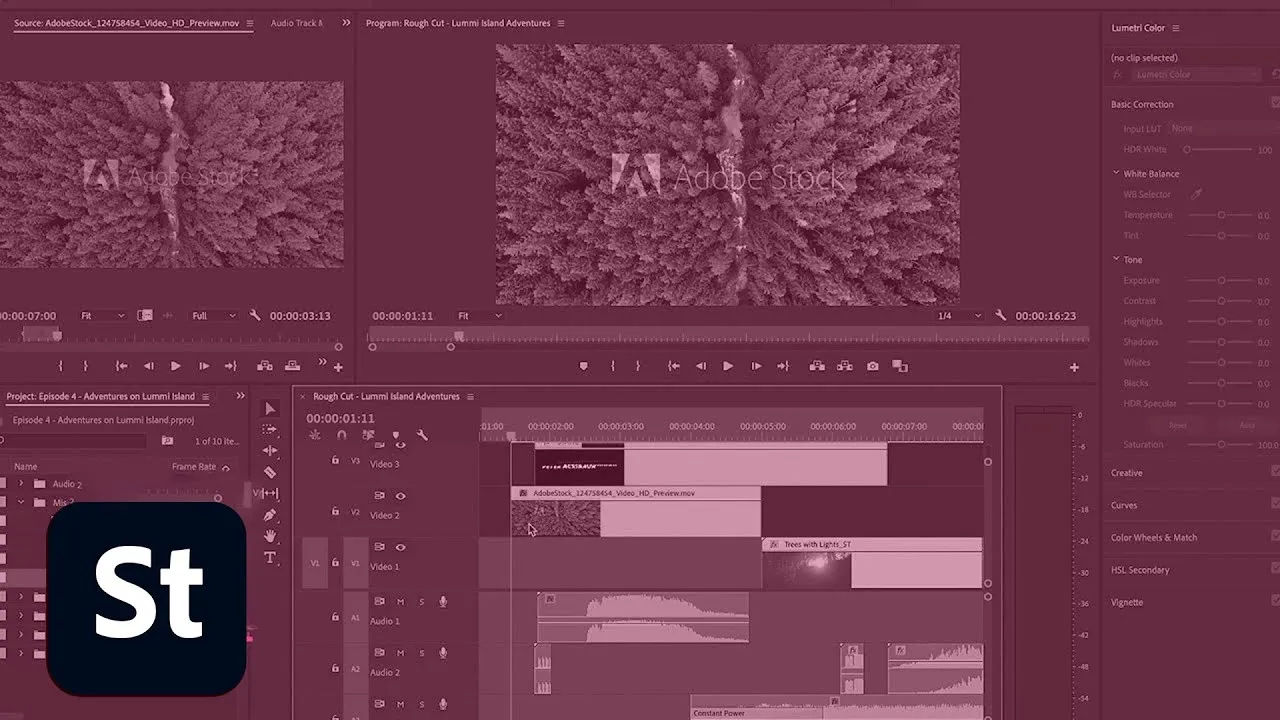Viewport: 1280px width, 720px height.
Task: Click the Auto button in Lumetri Tone
Action: pos(1247,425)
